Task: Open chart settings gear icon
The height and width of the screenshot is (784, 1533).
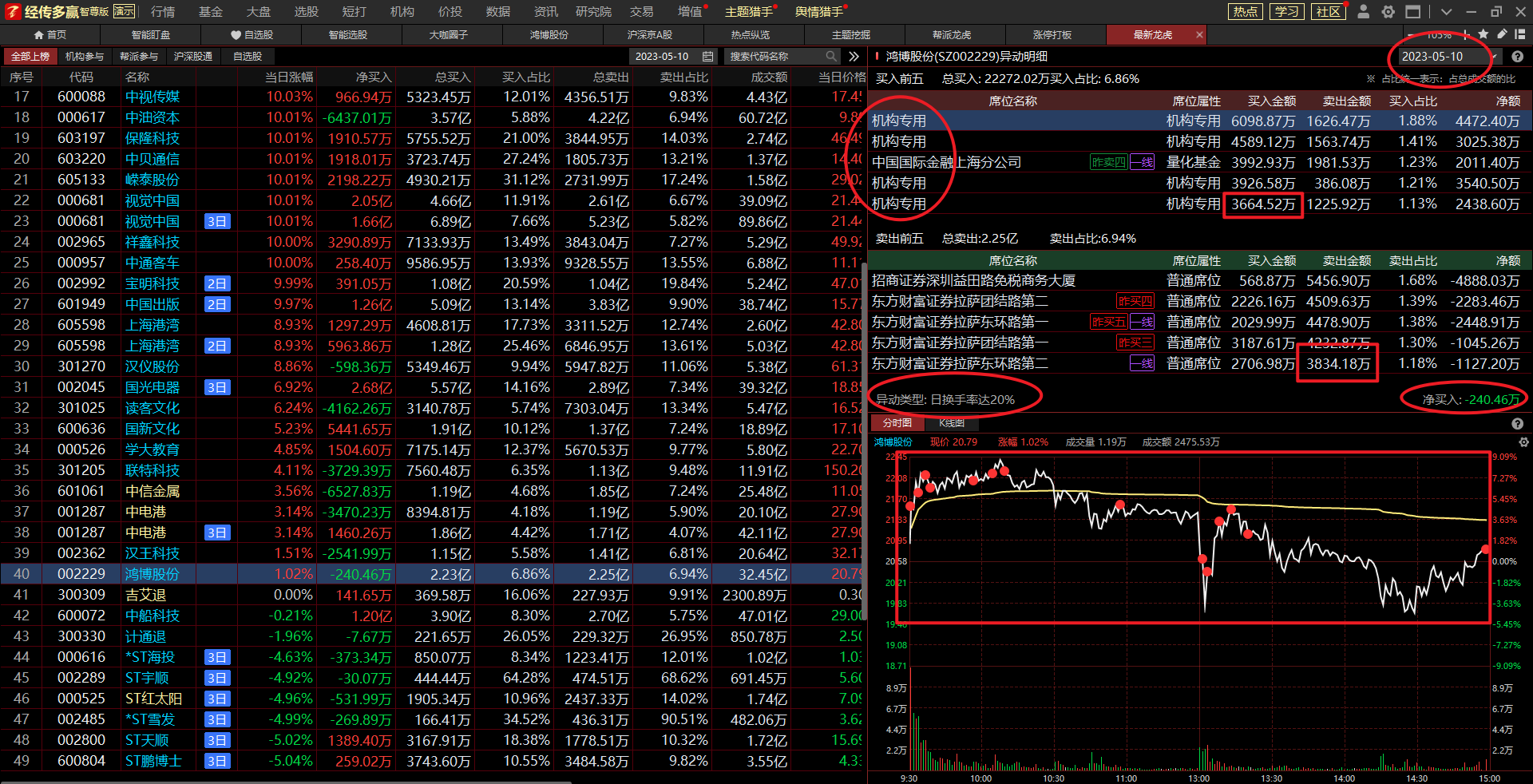Action: [1523, 442]
